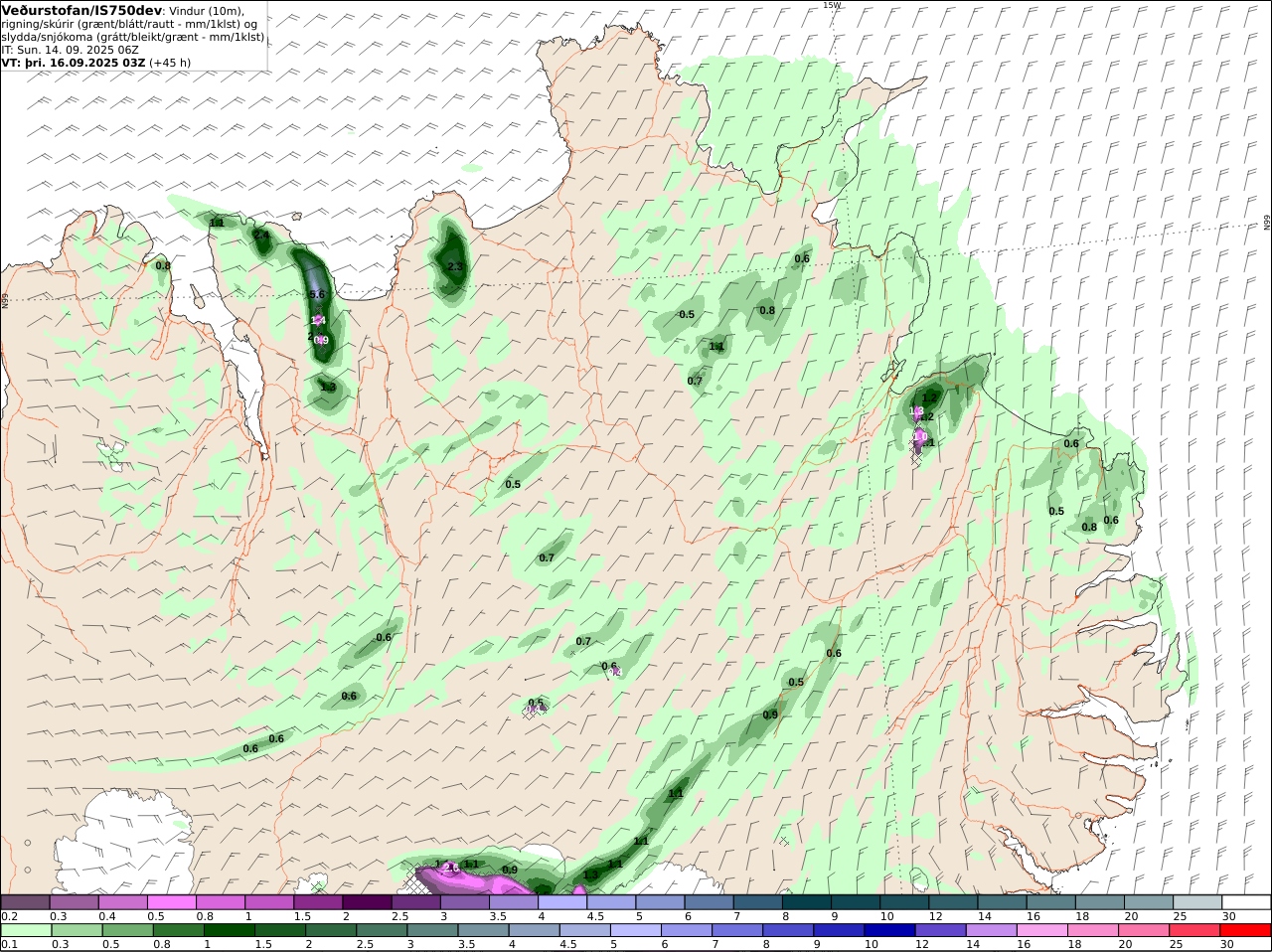The width and height of the screenshot is (1272, 952).
Task: Pick top legend swatch between 0.3 and 0.4
Action: [74, 902]
